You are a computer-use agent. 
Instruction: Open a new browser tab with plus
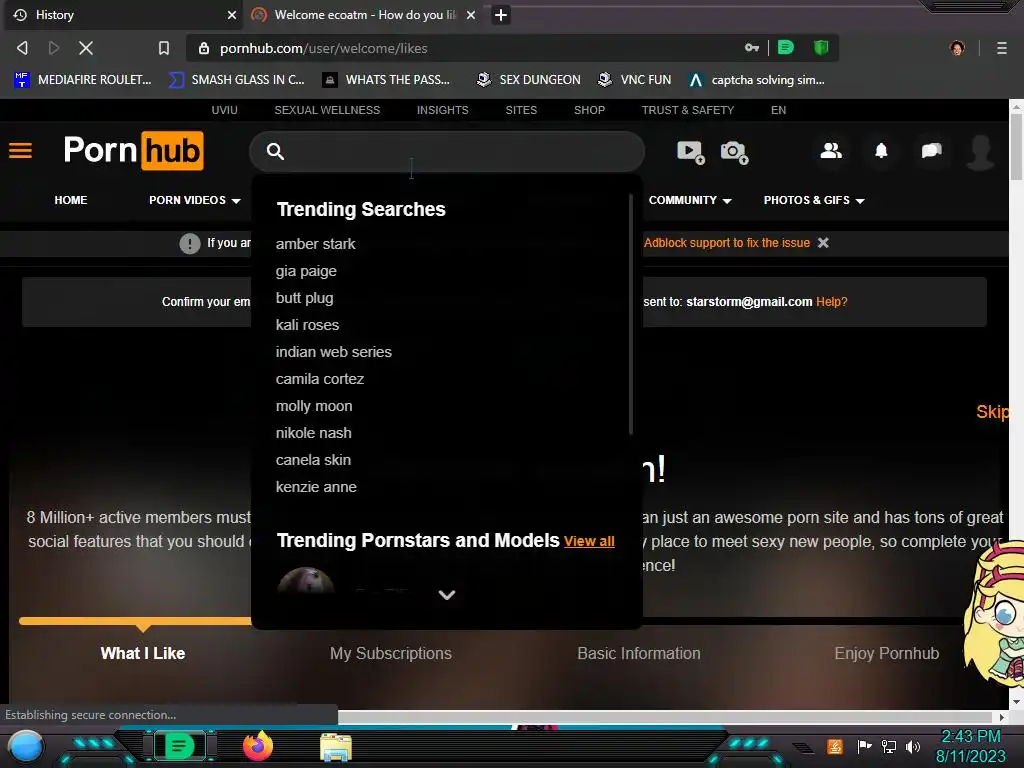coord(501,14)
